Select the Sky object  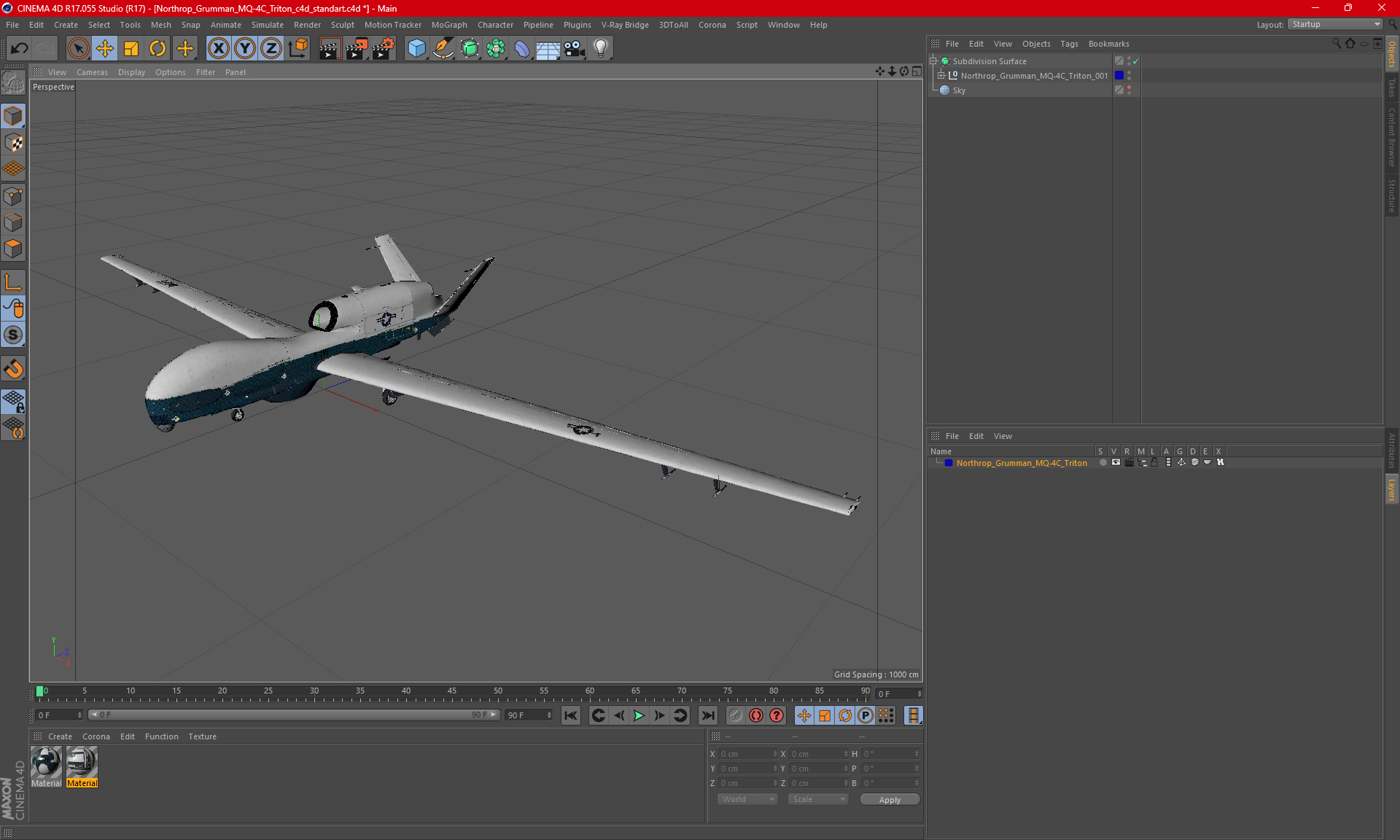[959, 90]
